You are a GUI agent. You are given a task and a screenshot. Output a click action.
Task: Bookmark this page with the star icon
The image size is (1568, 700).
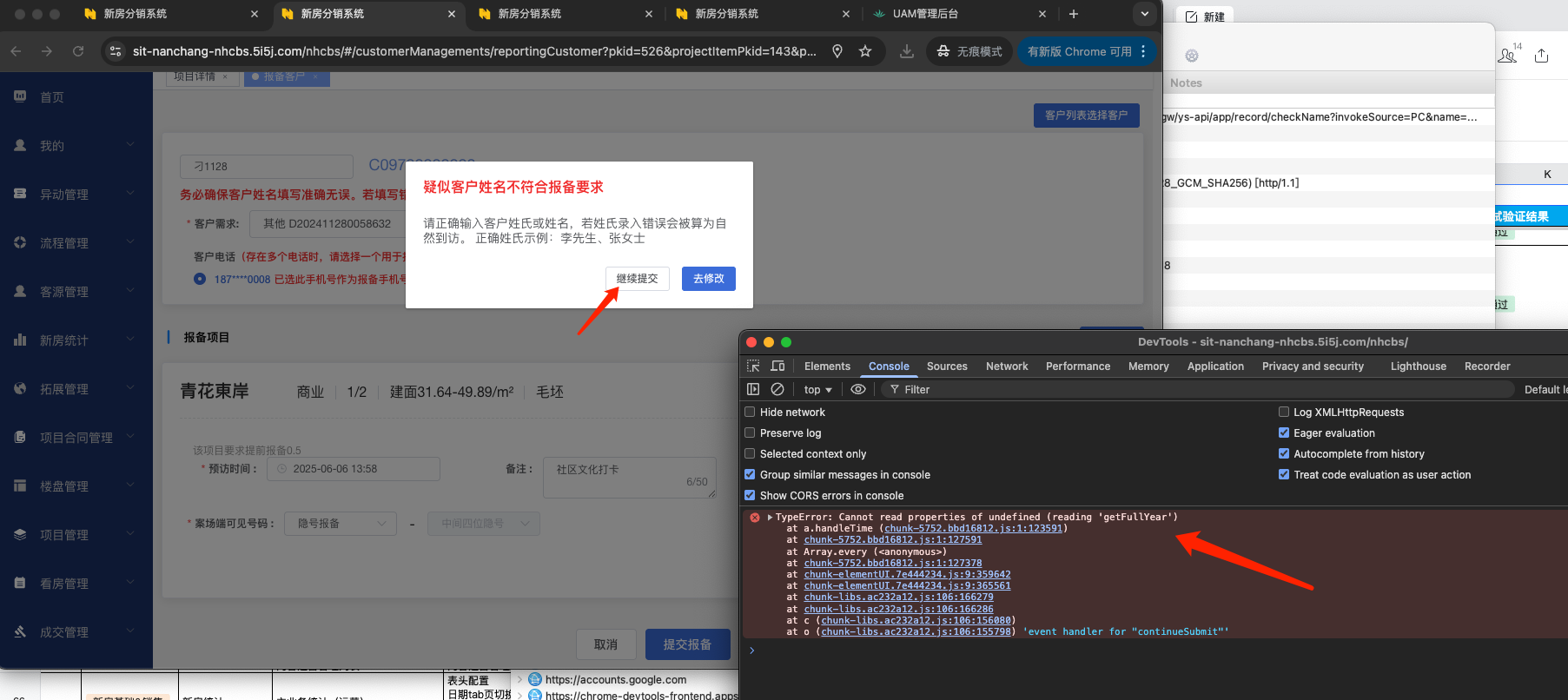[865, 51]
